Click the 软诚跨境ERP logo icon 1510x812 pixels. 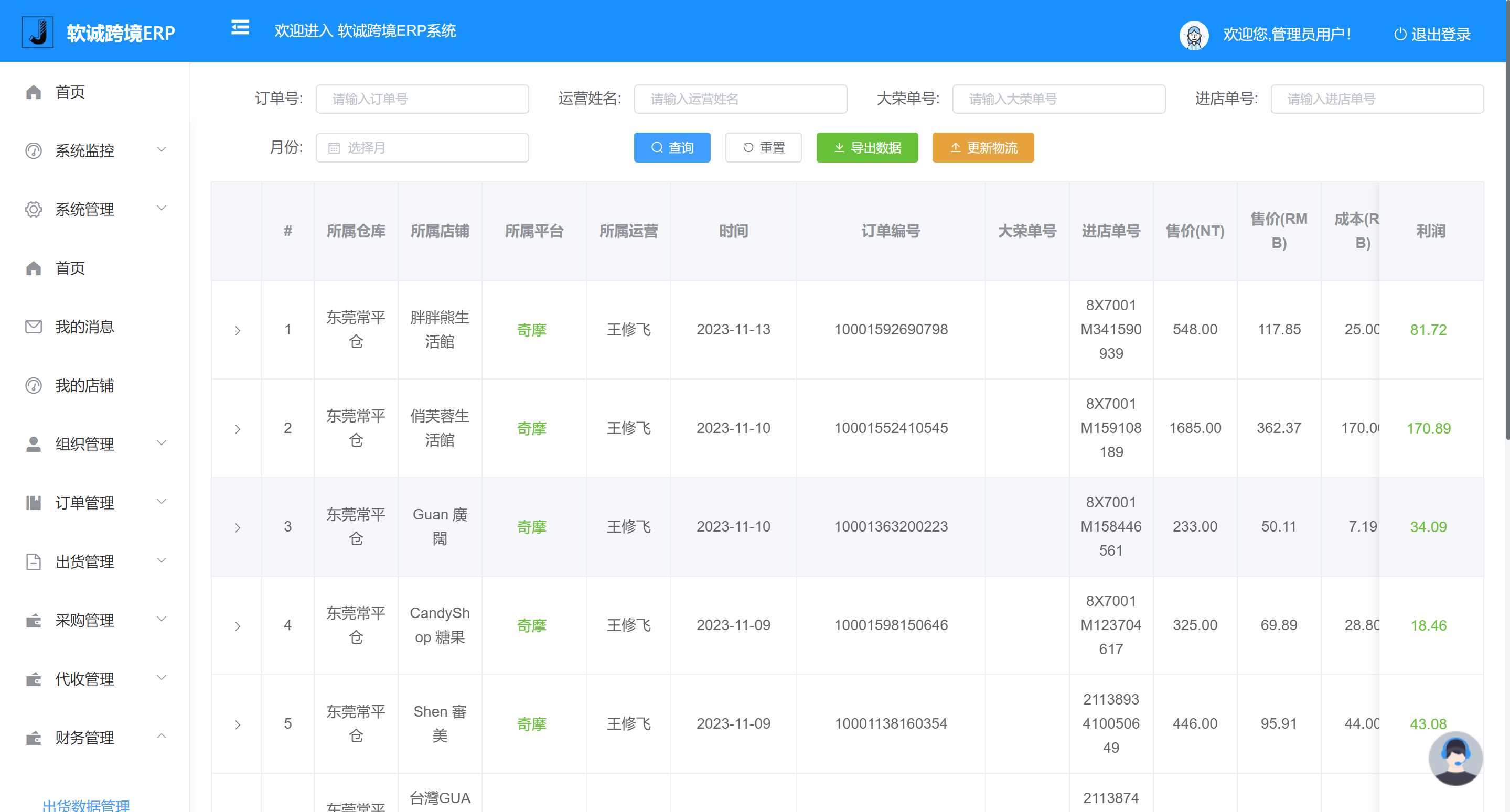[38, 32]
